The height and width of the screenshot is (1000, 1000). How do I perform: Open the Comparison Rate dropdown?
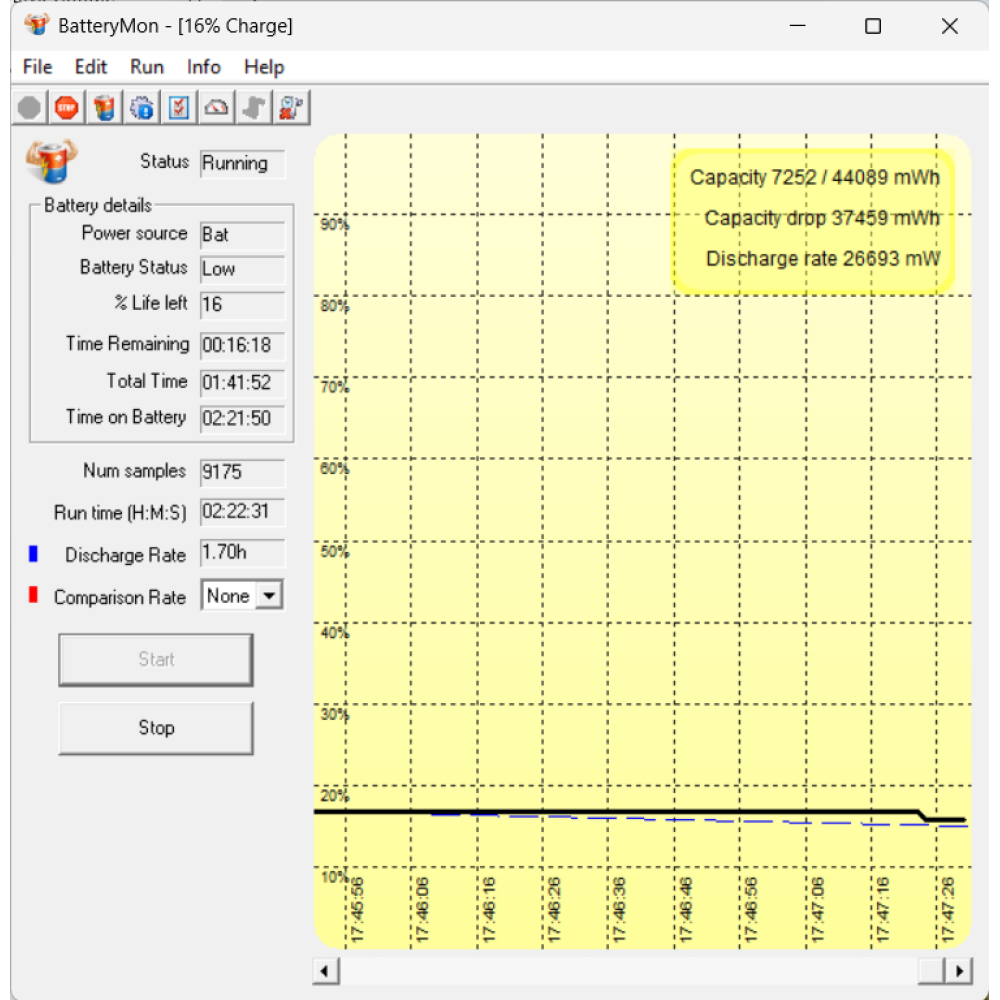click(x=268, y=597)
